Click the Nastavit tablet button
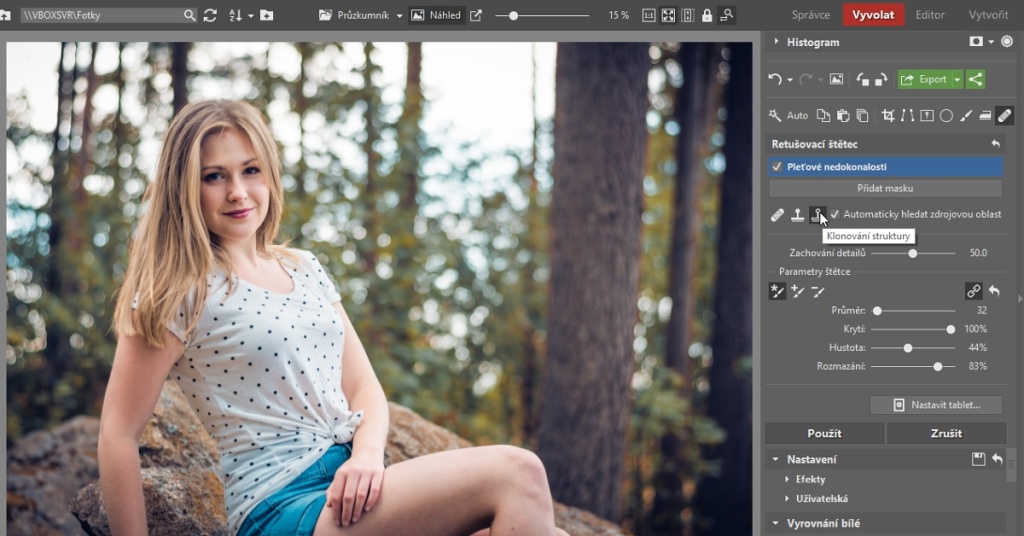Viewport: 1024px width, 536px height. pos(936,405)
